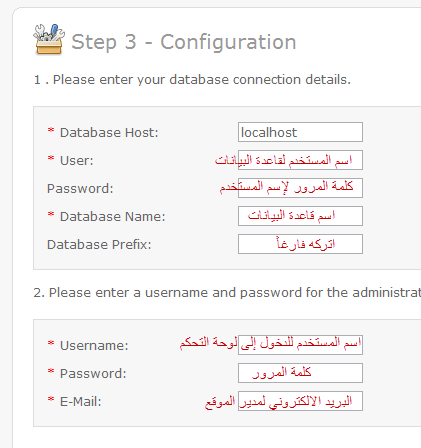This screenshot has height=448, width=421.
Task: Select the "Database Name:" label
Action: (x=113, y=217)
